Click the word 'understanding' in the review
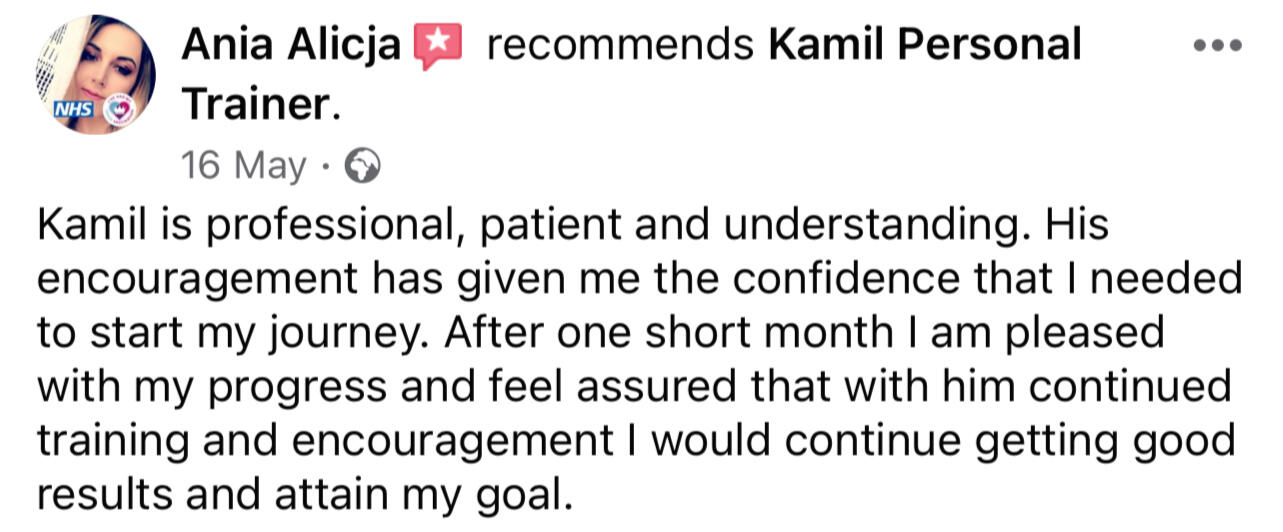1283x532 pixels. point(873,224)
